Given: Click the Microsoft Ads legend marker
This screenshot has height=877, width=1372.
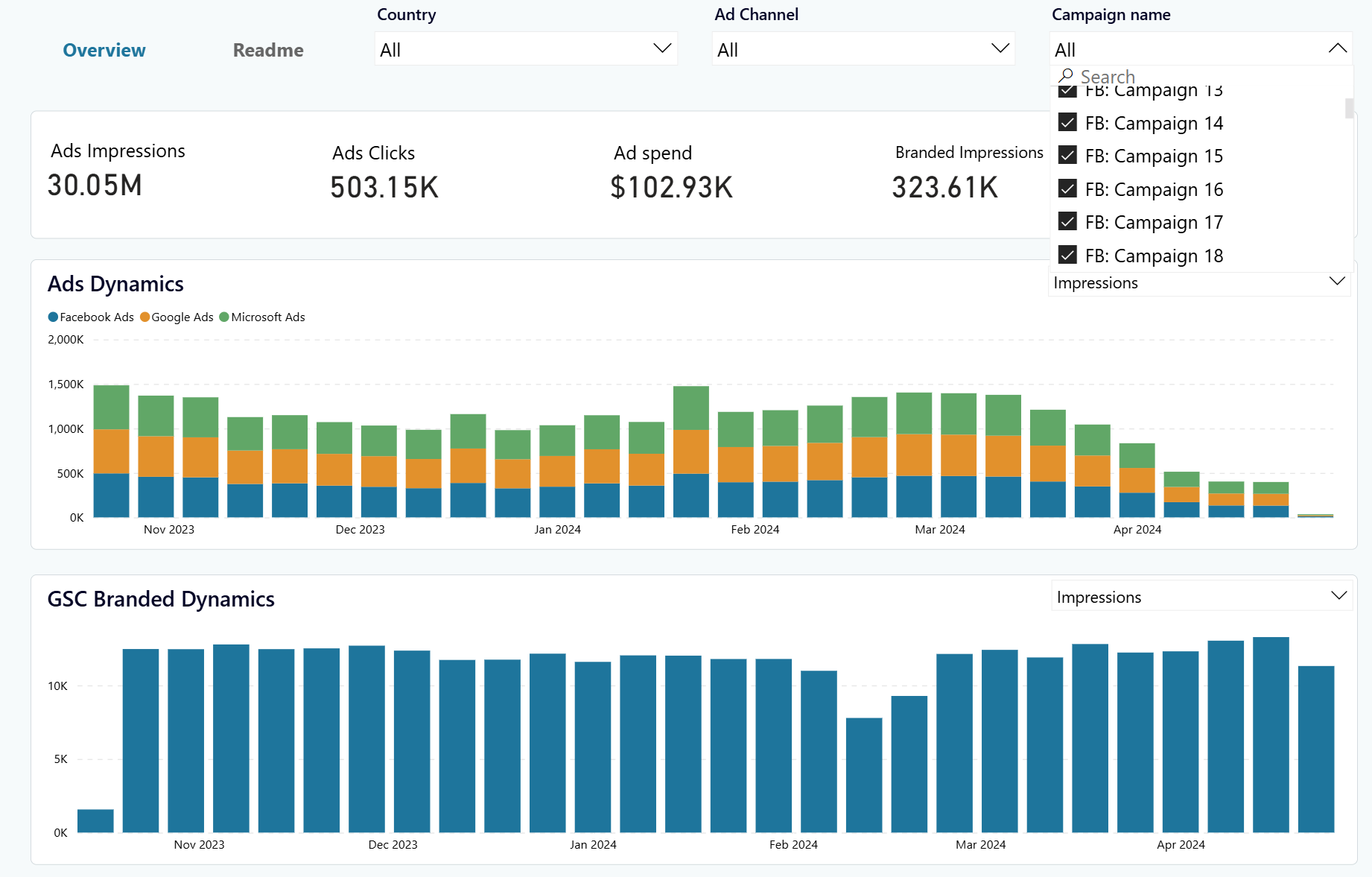Looking at the screenshot, I should 224,317.
